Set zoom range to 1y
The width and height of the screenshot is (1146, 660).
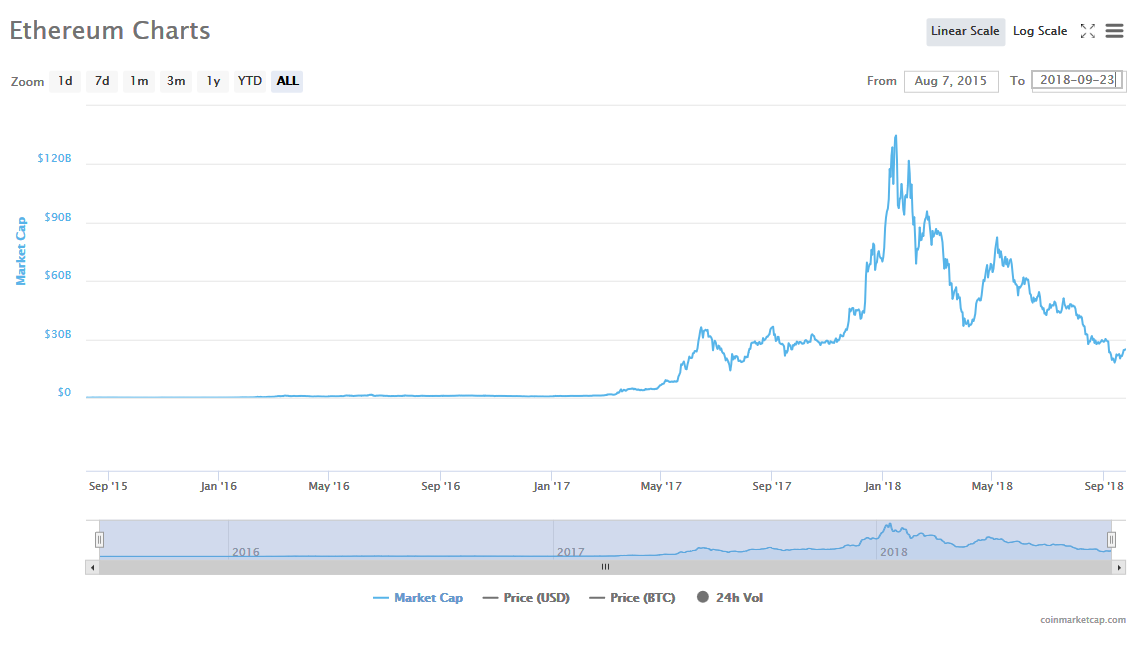coord(213,81)
